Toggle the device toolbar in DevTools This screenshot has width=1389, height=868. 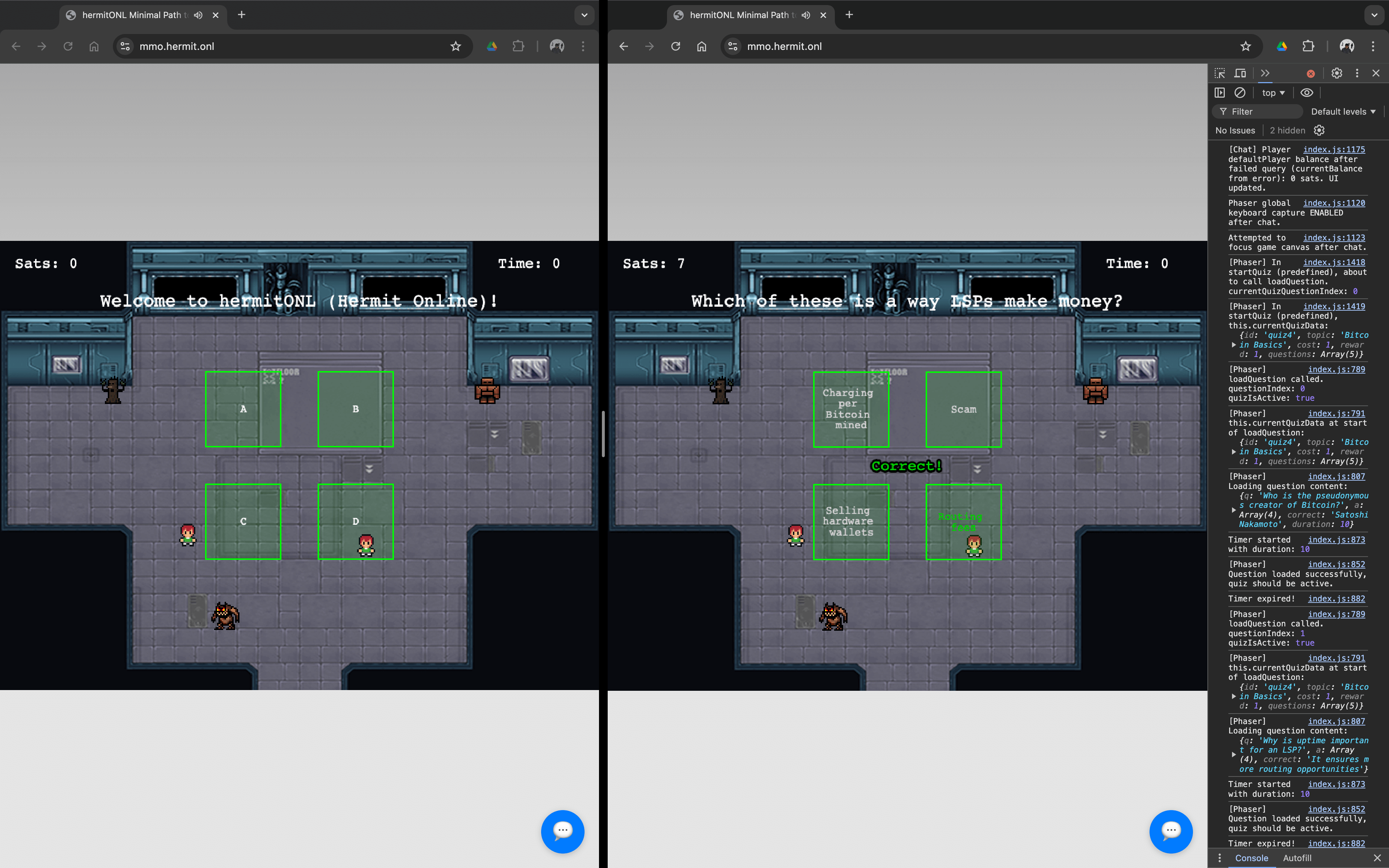(x=1240, y=73)
